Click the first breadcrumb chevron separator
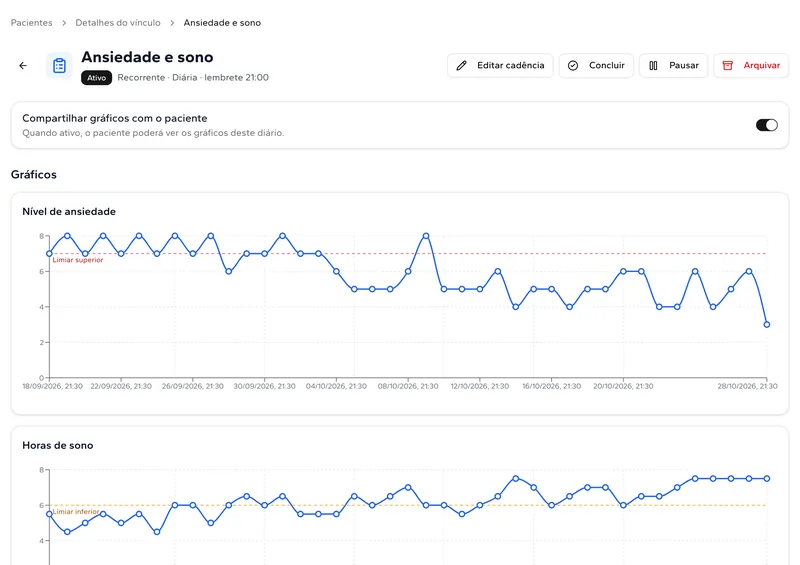 coord(64,23)
